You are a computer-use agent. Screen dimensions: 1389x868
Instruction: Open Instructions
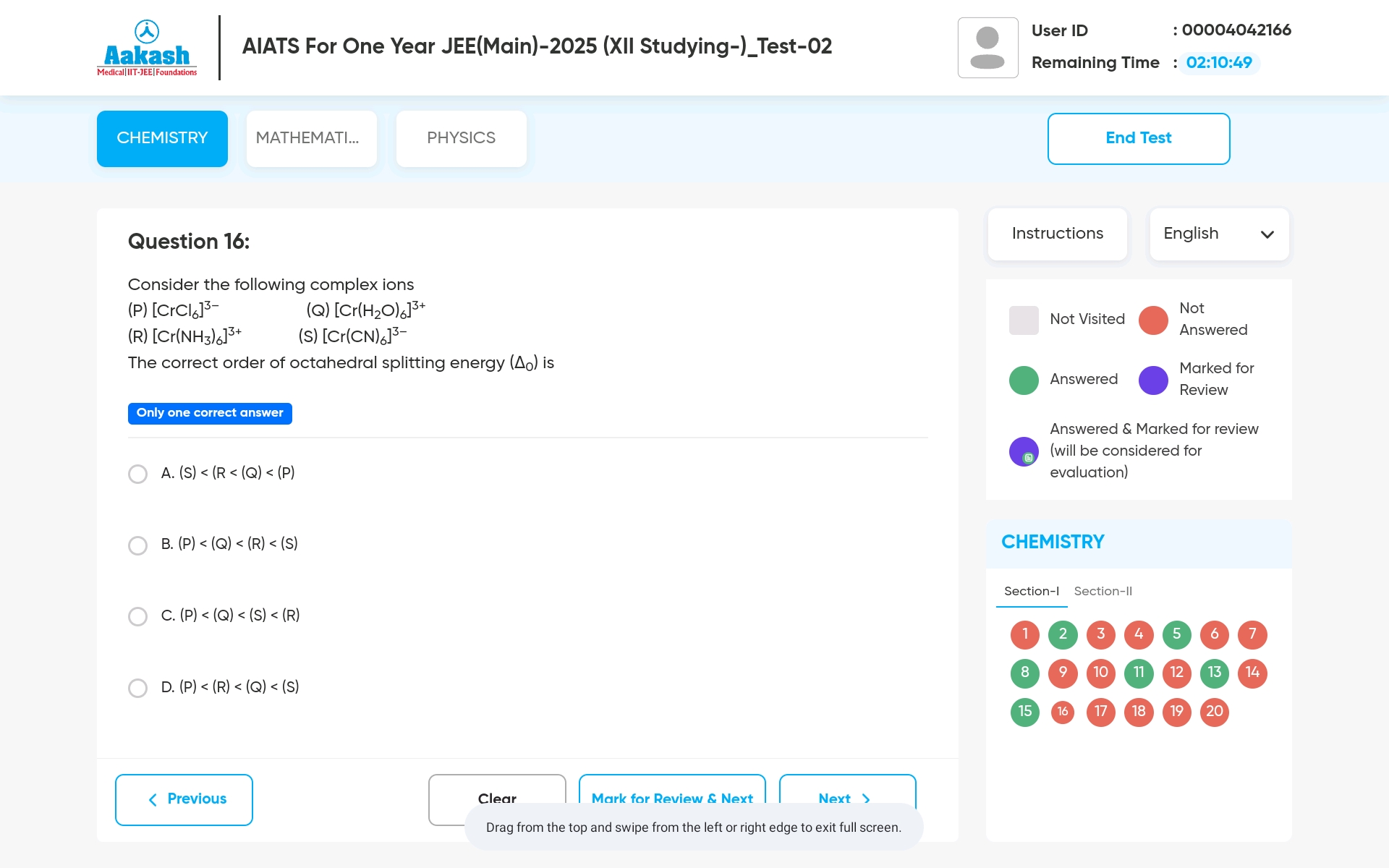[x=1058, y=234]
